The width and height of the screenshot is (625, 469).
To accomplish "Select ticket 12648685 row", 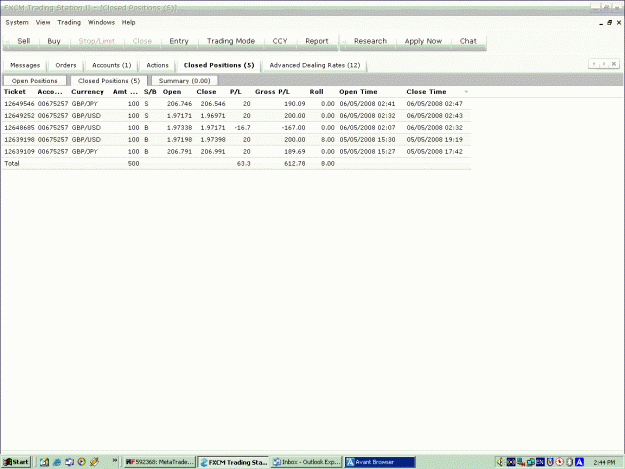I will [237, 128].
